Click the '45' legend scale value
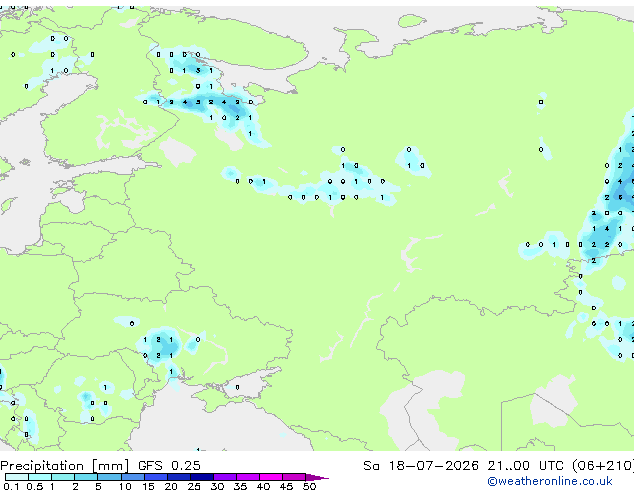 [286, 486]
